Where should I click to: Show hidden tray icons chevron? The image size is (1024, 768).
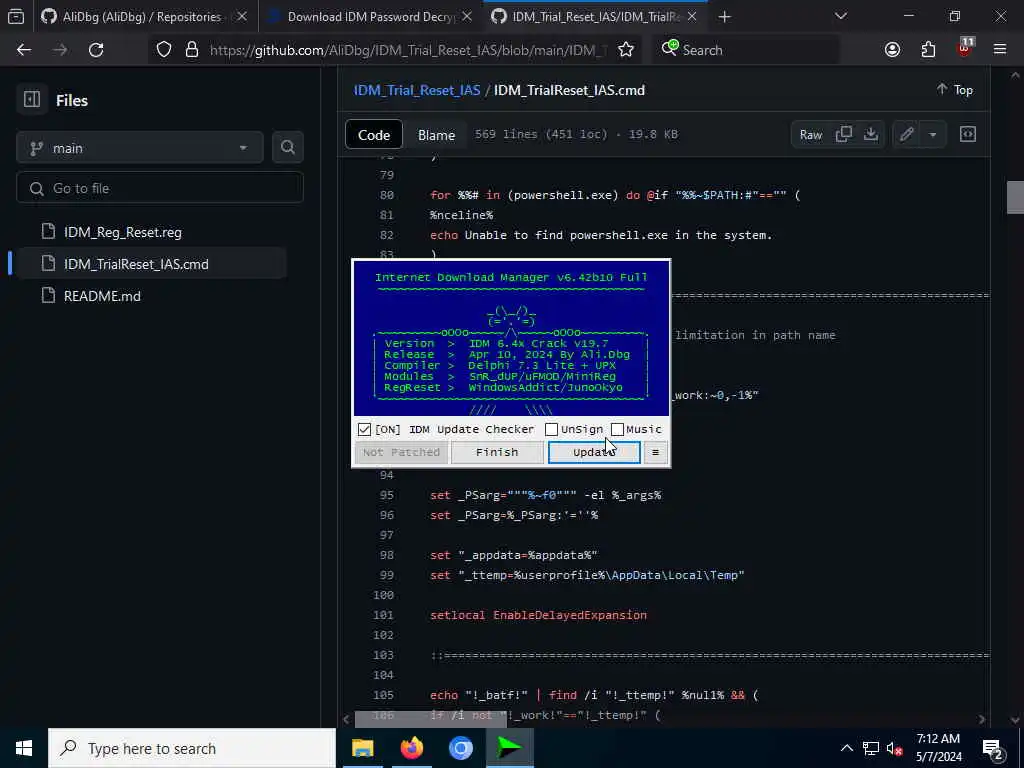point(846,748)
